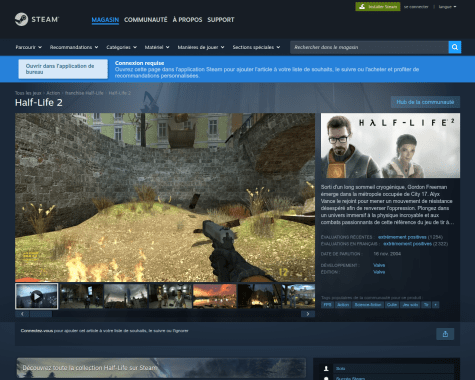Expand the Catégories menu
The image size is (475, 380).
(x=122, y=47)
